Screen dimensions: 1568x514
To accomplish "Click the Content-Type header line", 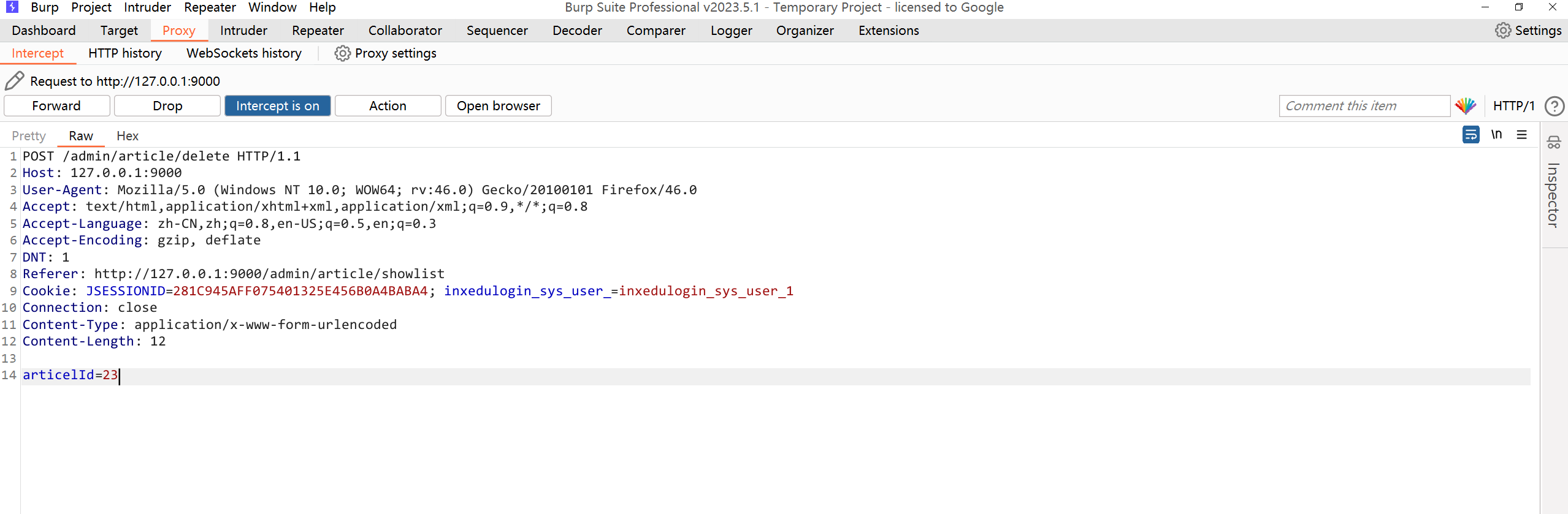I will tap(210, 325).
